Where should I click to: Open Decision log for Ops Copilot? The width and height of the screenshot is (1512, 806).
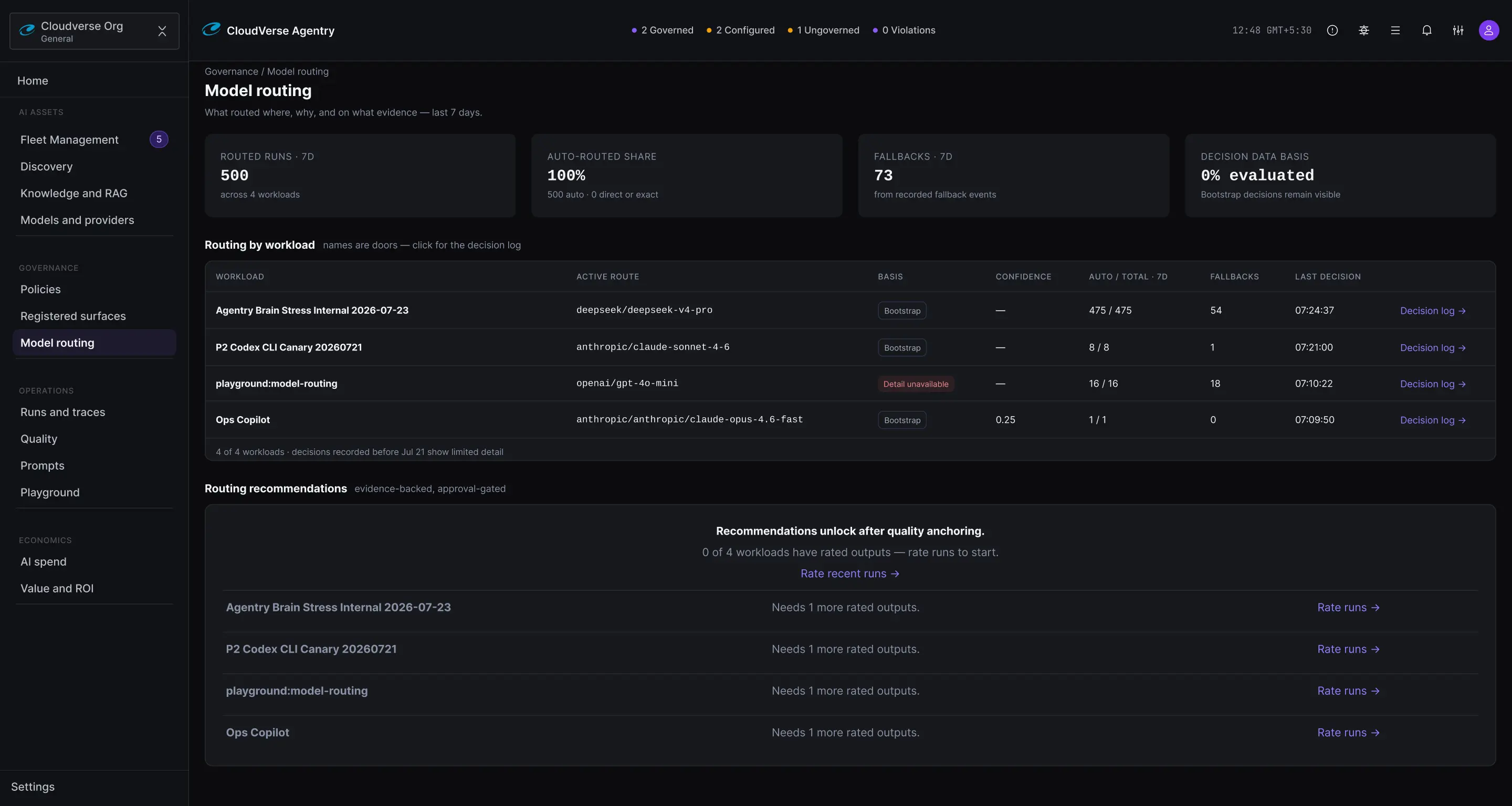(1433, 420)
